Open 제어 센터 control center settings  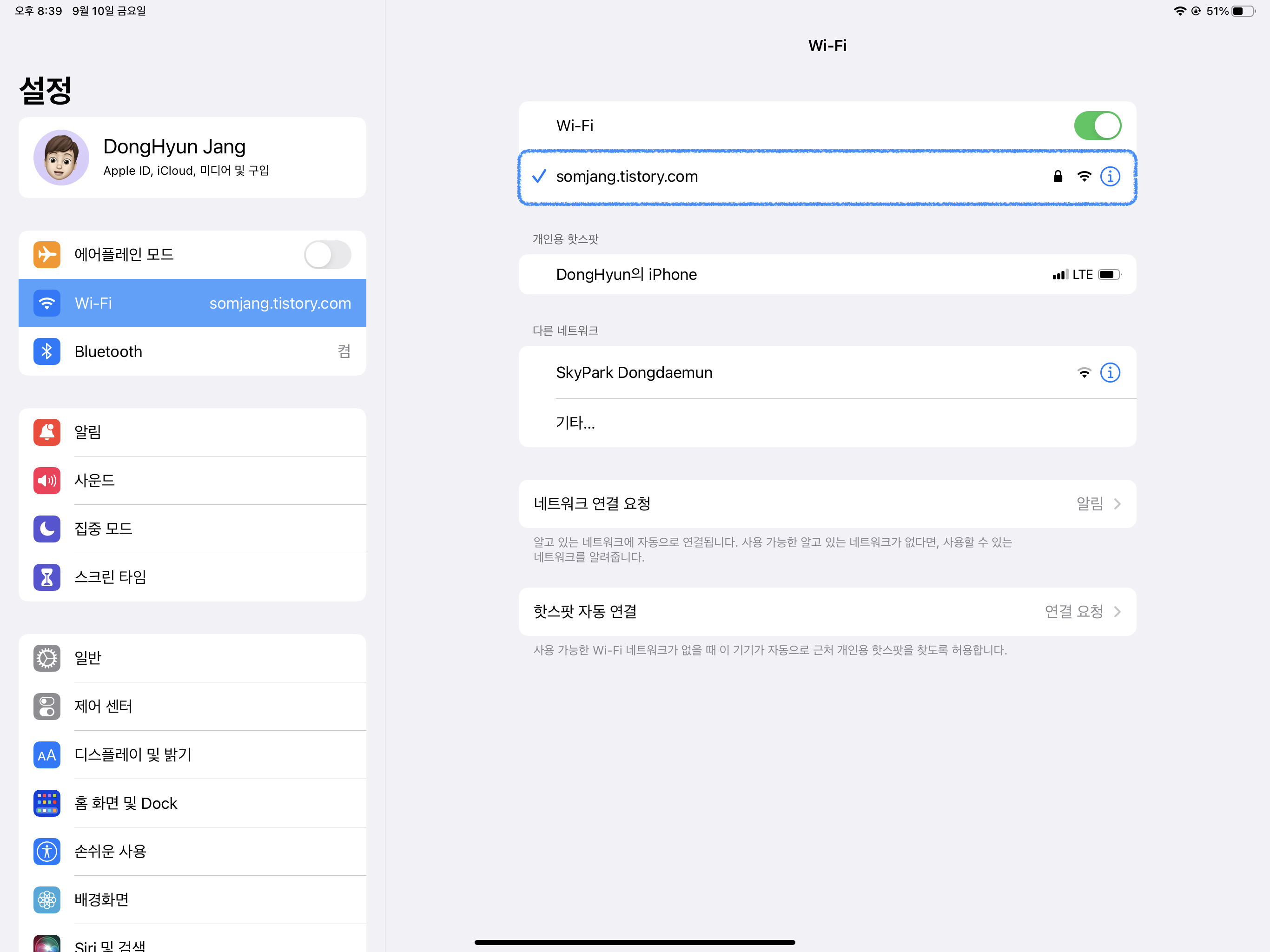click(192, 706)
